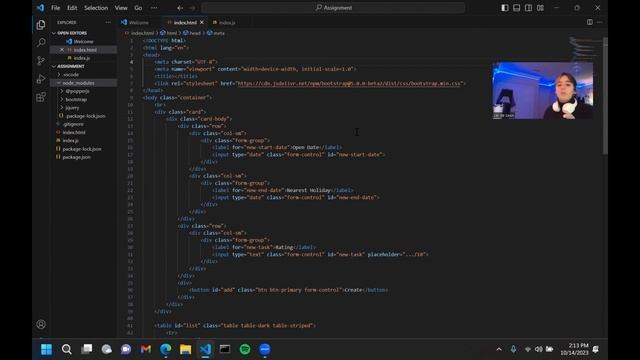Screen dimensions: 640x360
Task: Open the terminal app from taskbar
Action: coord(225,349)
